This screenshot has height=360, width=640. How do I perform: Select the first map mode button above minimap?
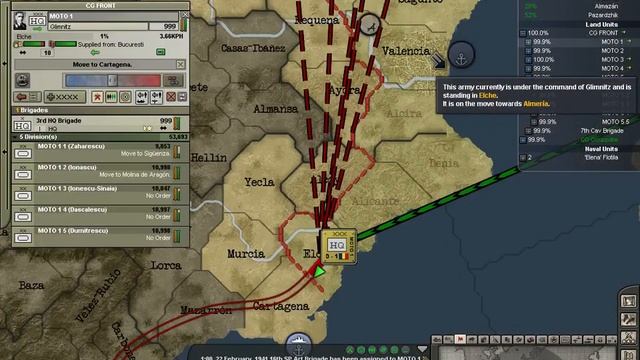tap(437, 339)
